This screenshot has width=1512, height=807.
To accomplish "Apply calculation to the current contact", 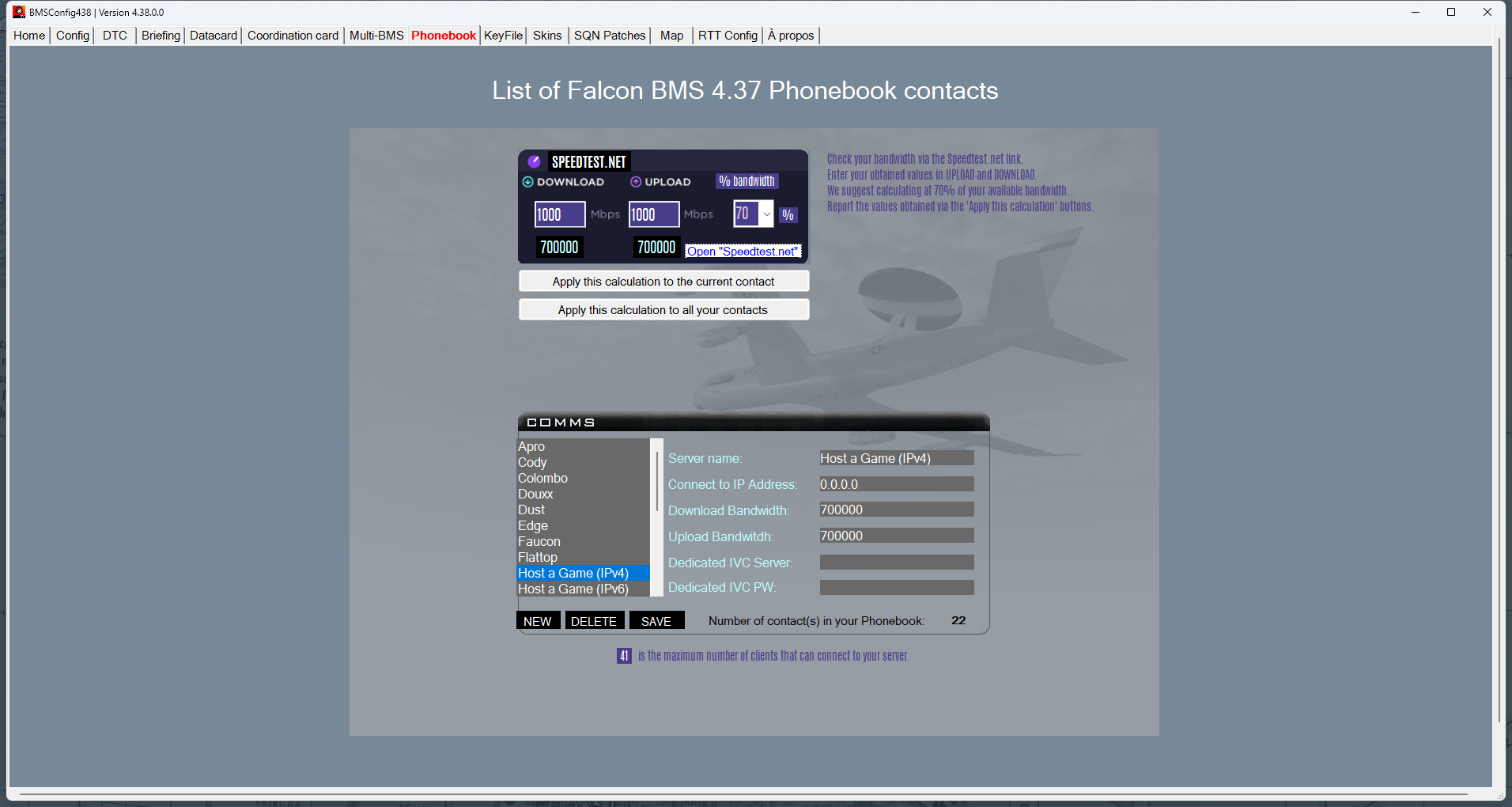I will point(663,282).
